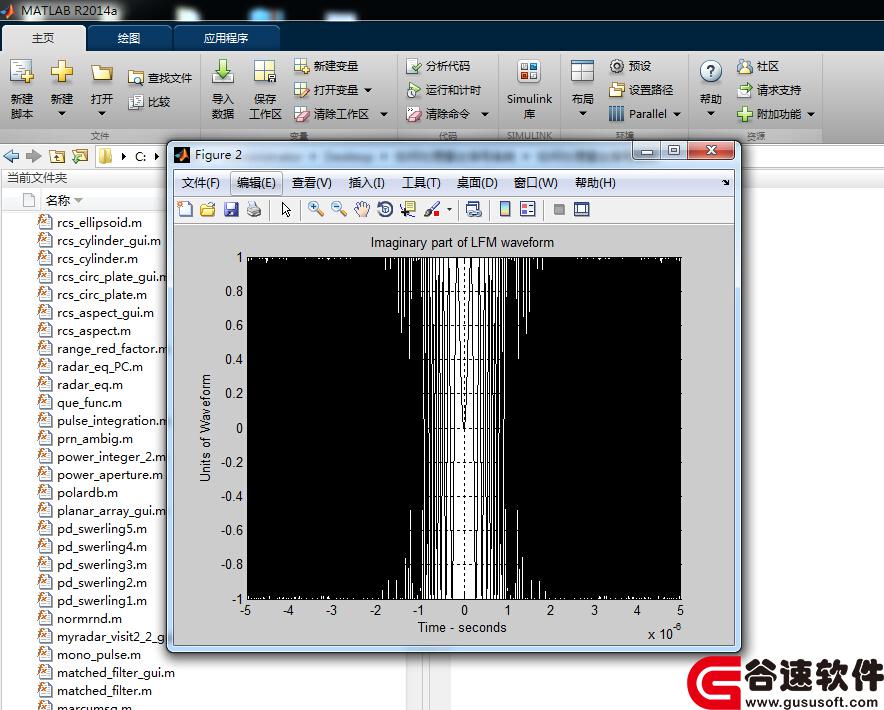Viewport: 884px width, 710px height.
Task: Click 查找文件 (Find Files) in the ribbon
Action: (x=161, y=78)
